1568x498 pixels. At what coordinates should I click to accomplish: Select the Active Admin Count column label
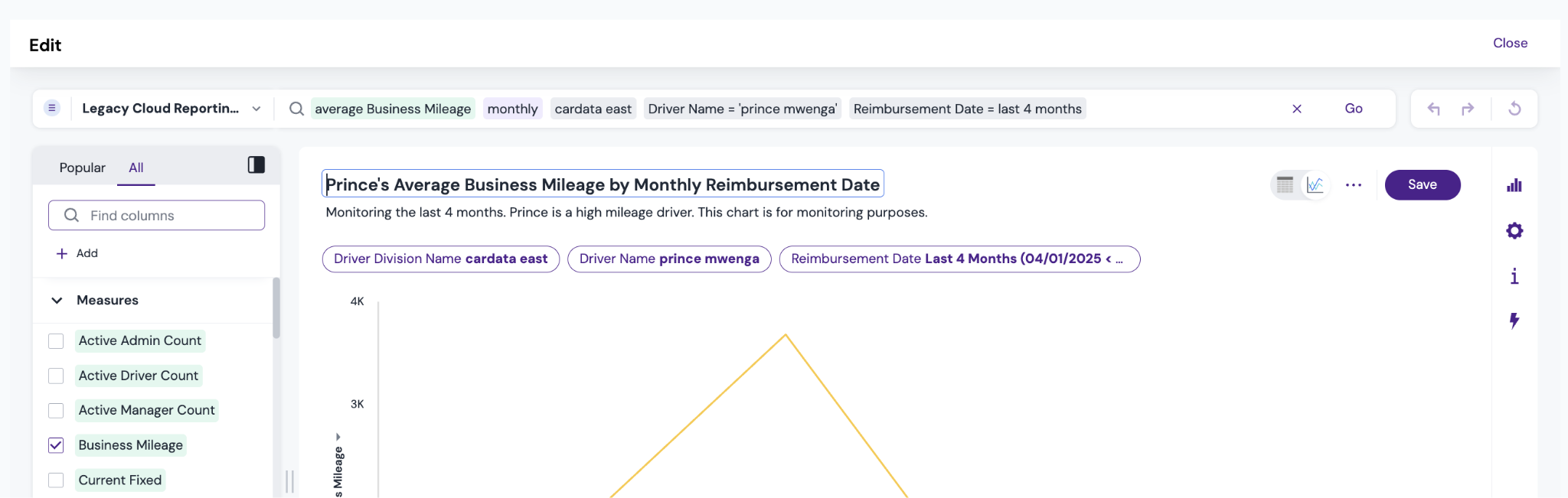(x=140, y=340)
